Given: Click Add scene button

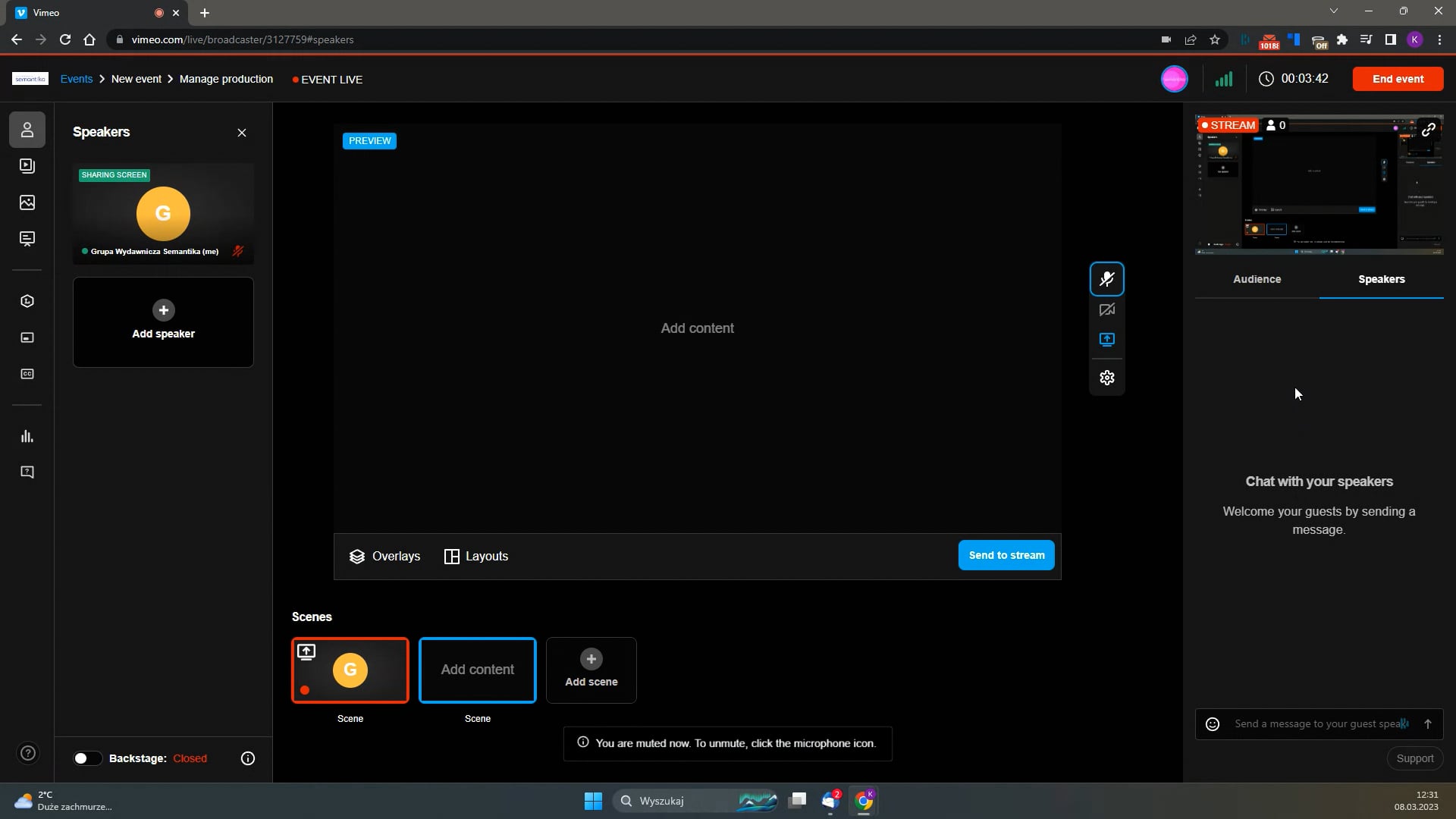Looking at the screenshot, I should click(x=591, y=670).
